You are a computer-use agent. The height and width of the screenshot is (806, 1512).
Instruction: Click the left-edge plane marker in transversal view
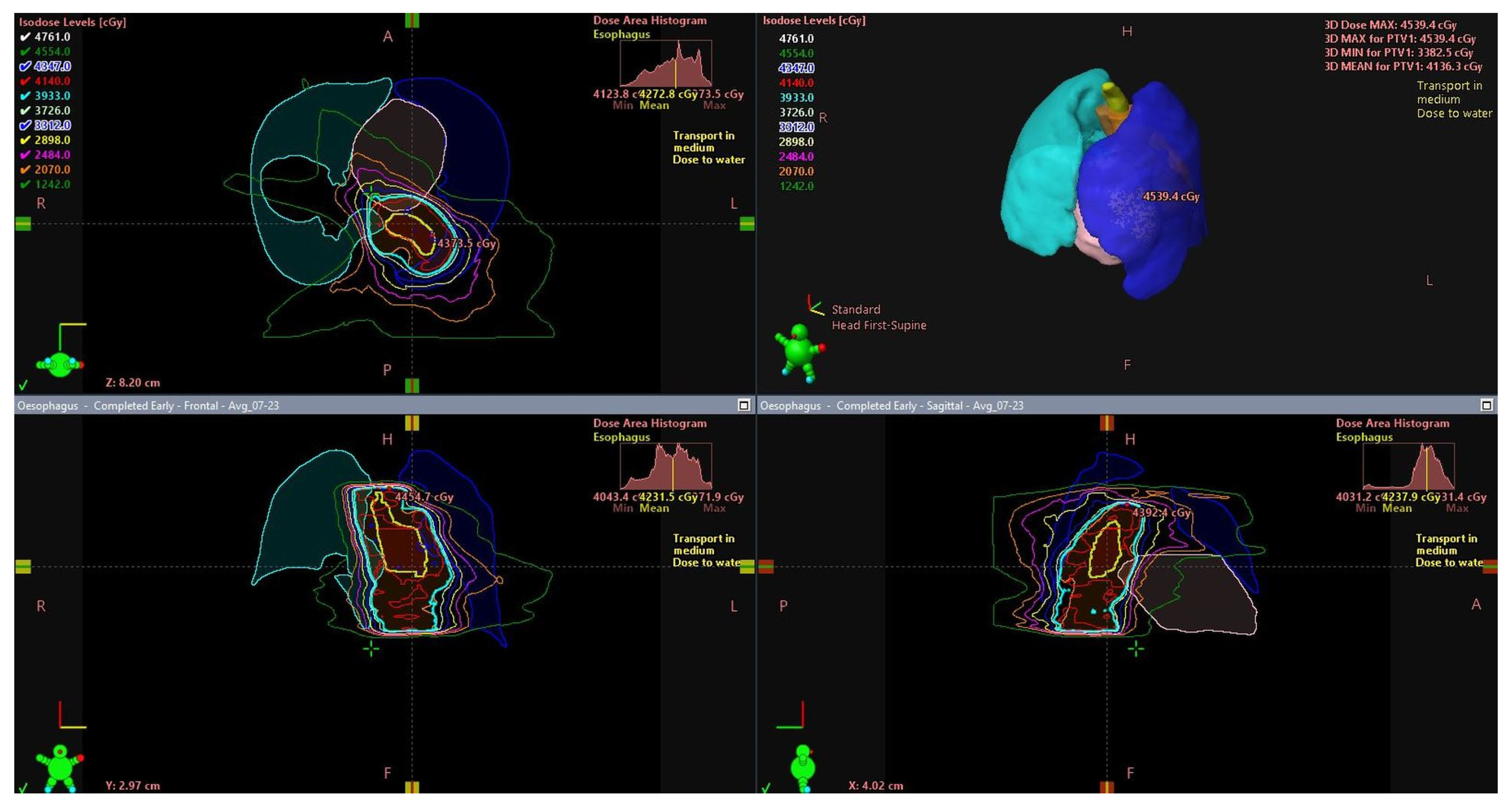(23, 224)
